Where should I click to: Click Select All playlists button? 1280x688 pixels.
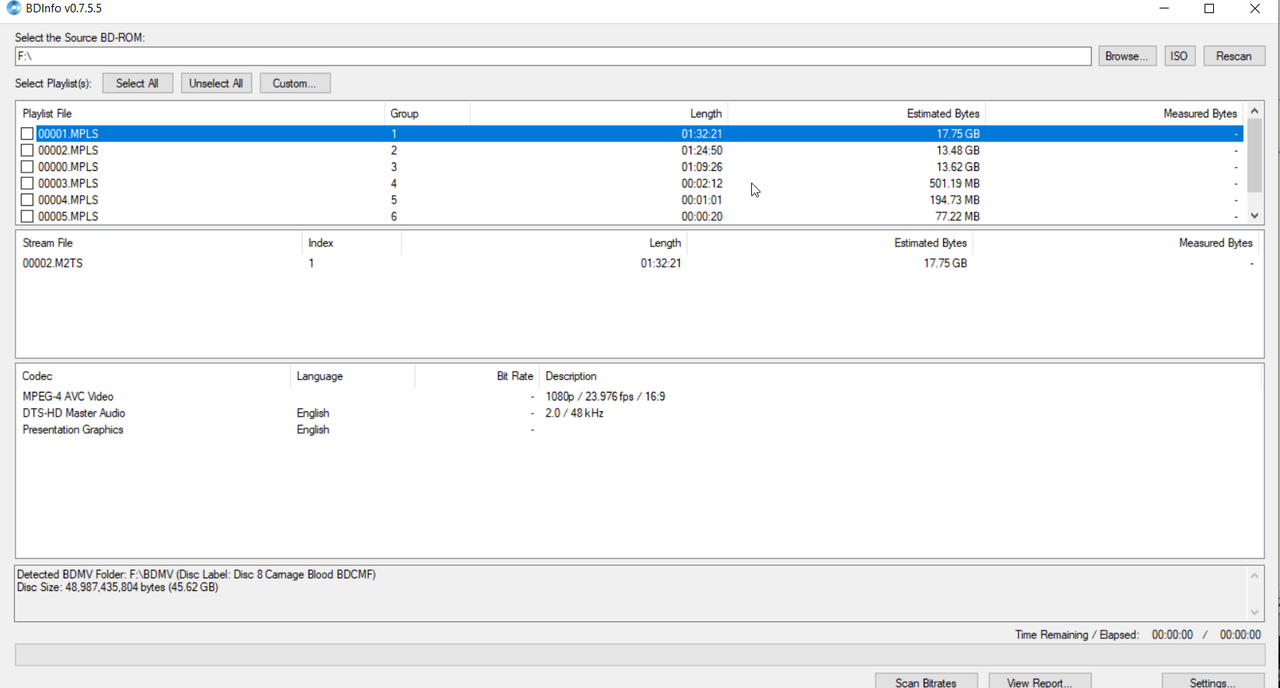[137, 83]
